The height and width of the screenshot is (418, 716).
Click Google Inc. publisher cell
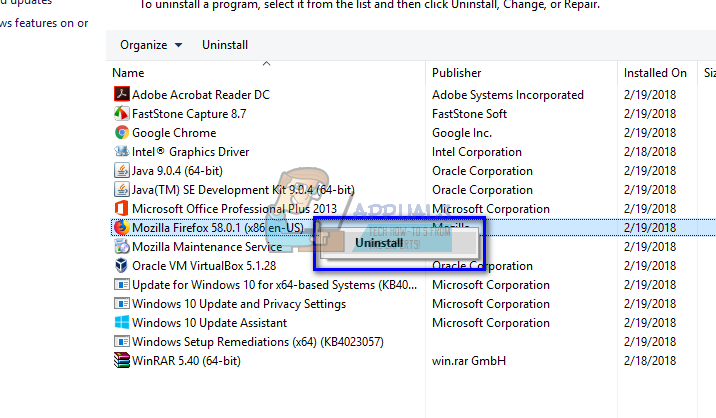[x=462, y=132]
